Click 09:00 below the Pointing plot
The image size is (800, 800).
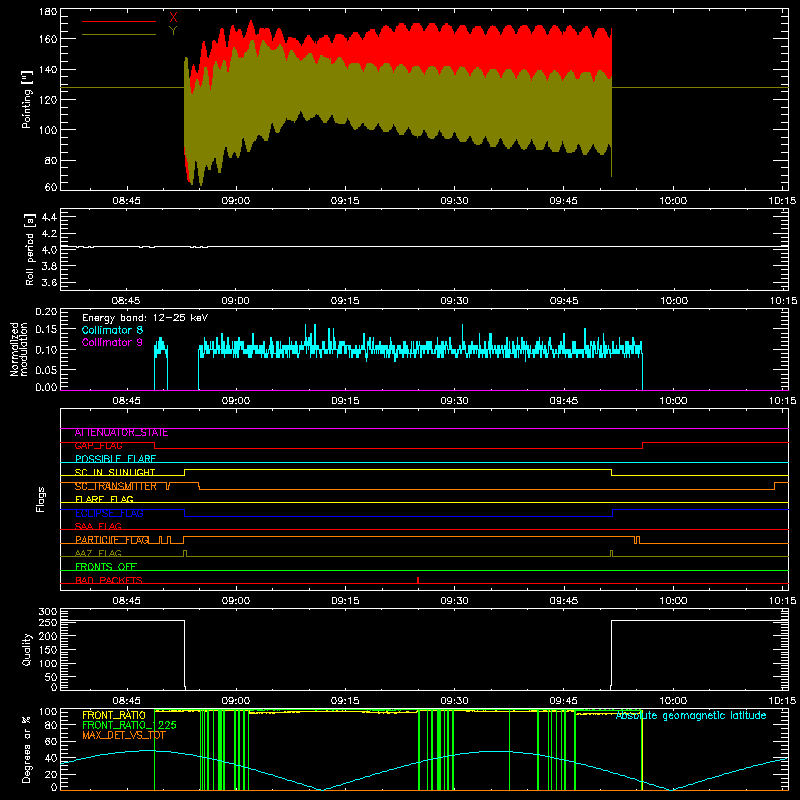click(x=236, y=201)
